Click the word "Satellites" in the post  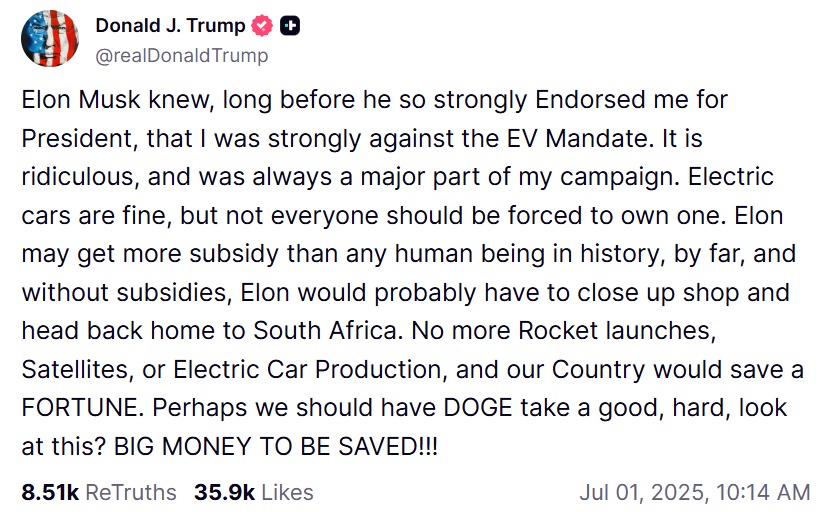[78, 370]
